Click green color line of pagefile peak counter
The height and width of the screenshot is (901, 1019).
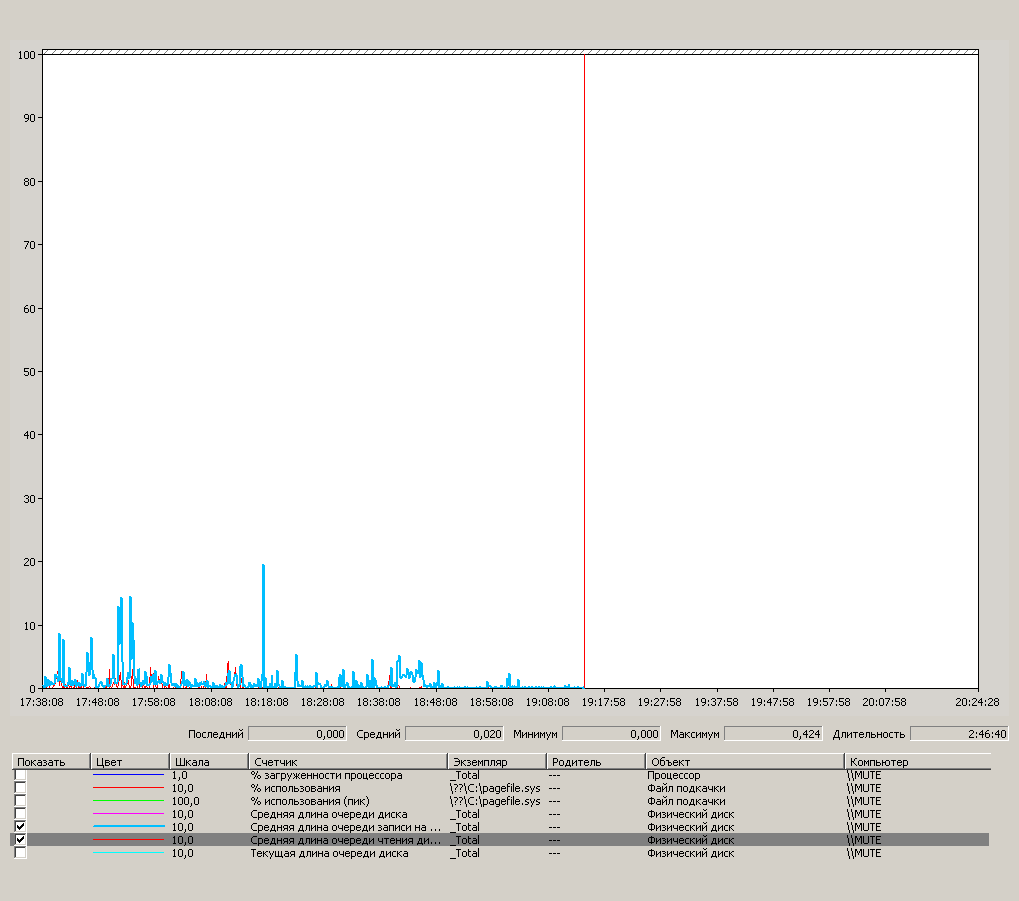pyautogui.click(x=128, y=801)
